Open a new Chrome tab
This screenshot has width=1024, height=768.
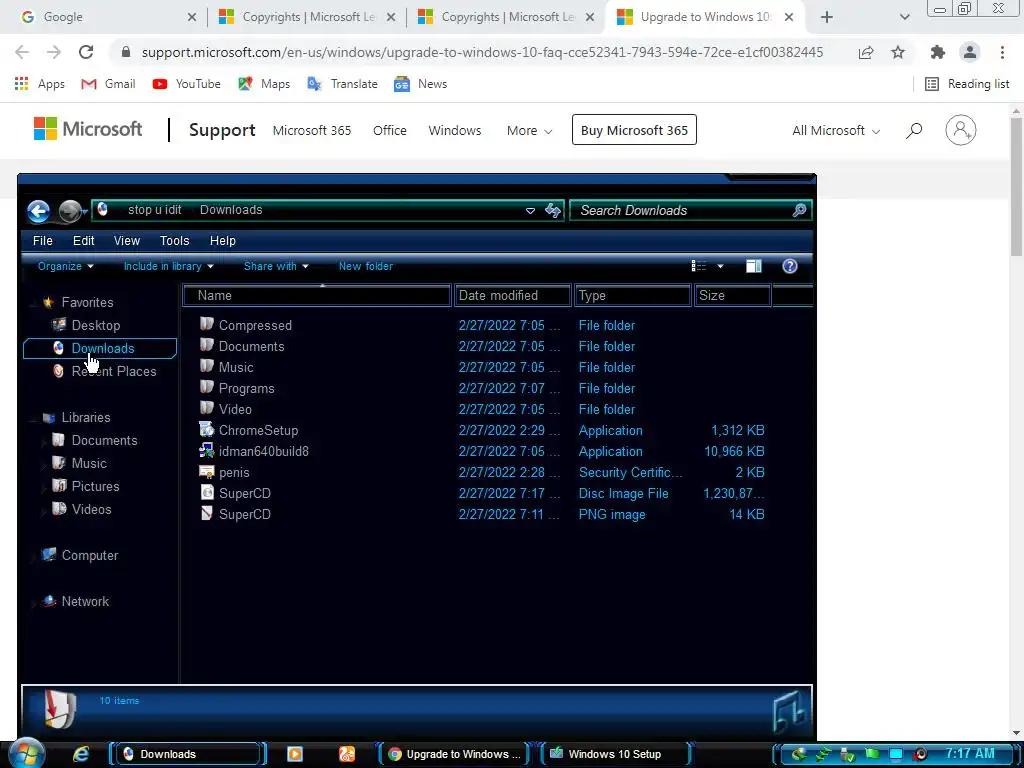click(827, 18)
